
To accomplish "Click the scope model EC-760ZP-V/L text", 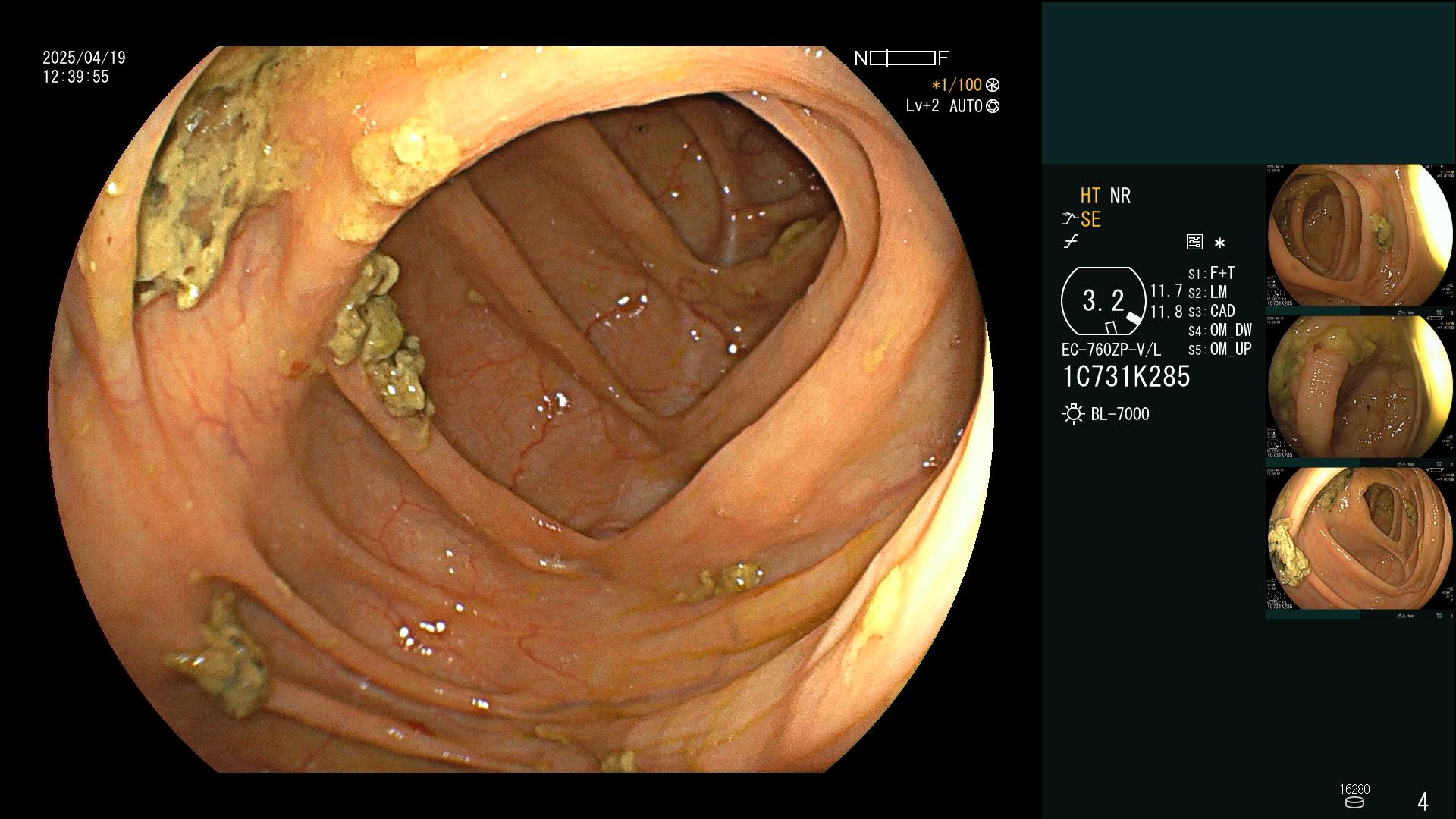I will click(x=1111, y=350).
